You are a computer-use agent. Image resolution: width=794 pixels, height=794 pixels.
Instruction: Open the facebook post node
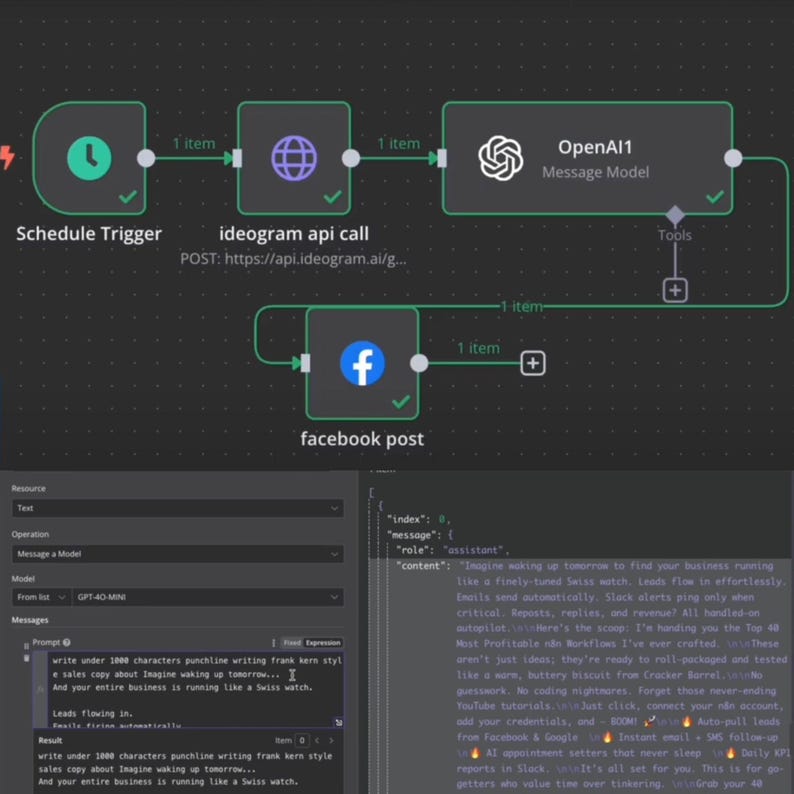tap(362, 363)
